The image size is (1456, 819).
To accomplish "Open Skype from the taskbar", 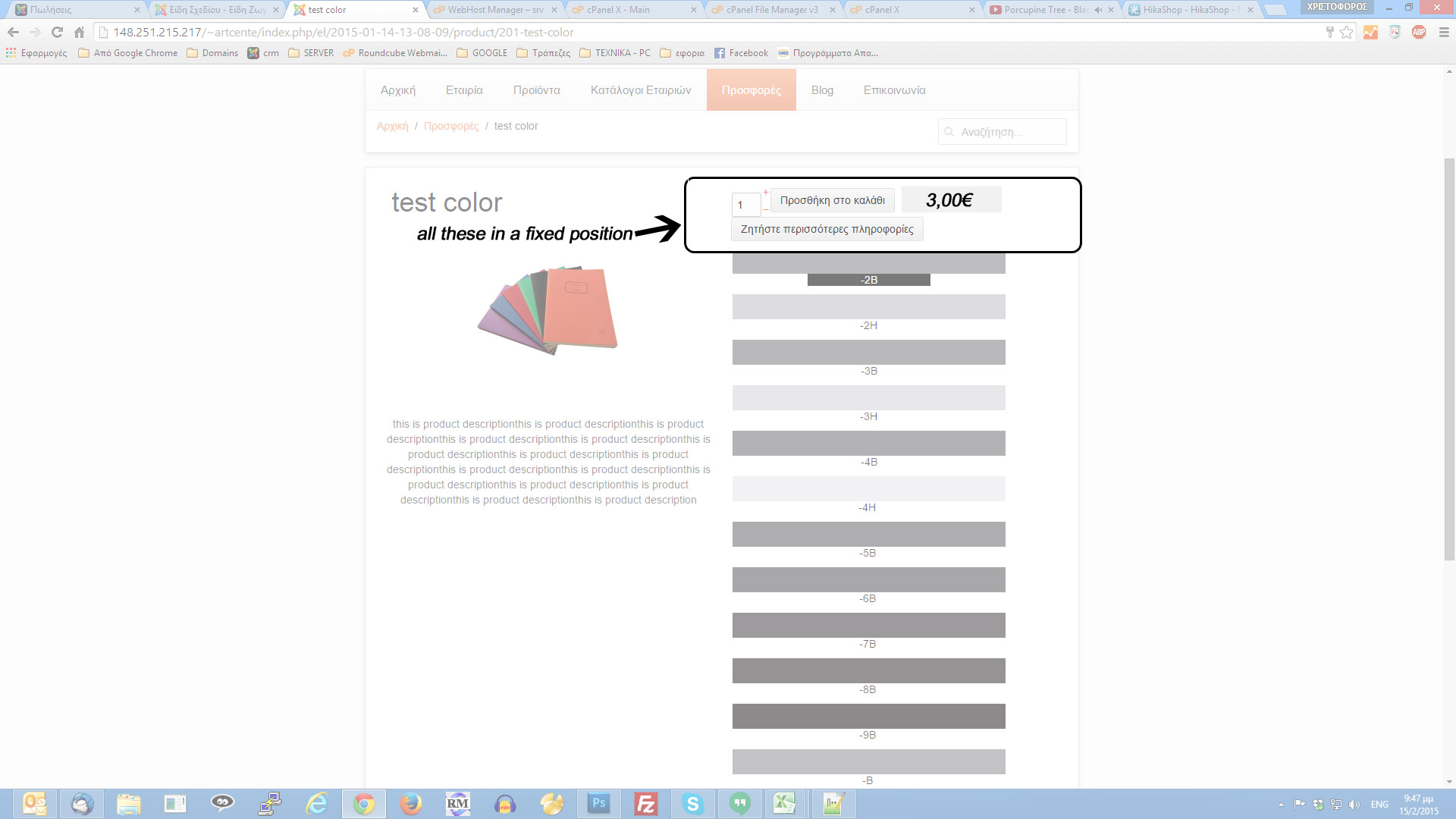I will 692,804.
